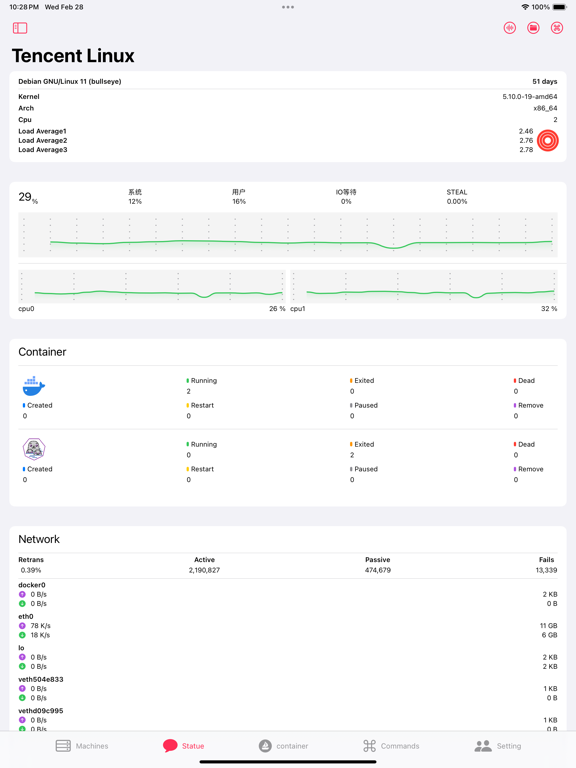Viewport: 576px width, 768px height.
Task: Switch to the Machines tab
Action: [x=82, y=746]
